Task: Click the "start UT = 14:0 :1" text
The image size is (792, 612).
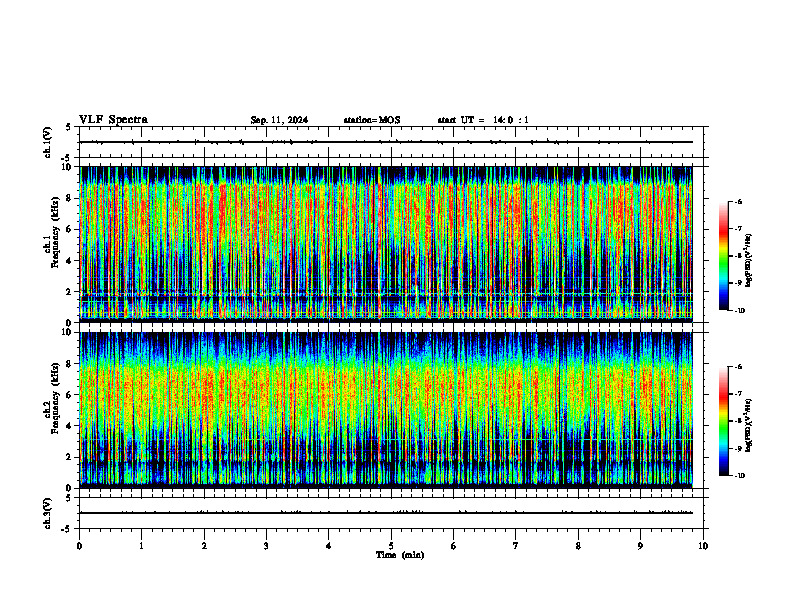Action: (483, 120)
